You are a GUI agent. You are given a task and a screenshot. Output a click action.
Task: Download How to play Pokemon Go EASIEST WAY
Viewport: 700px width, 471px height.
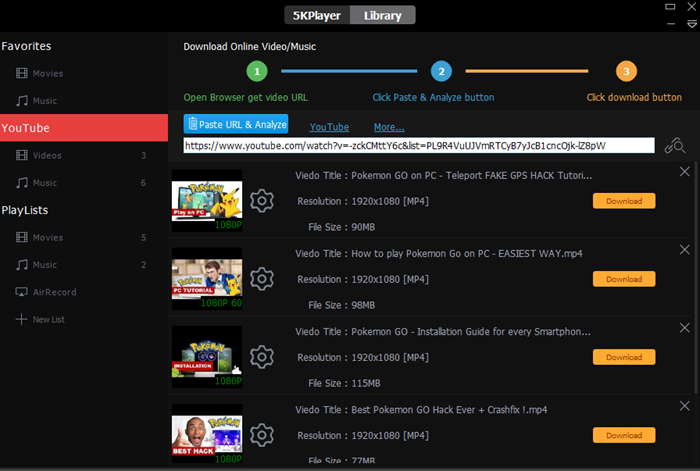[x=624, y=279]
